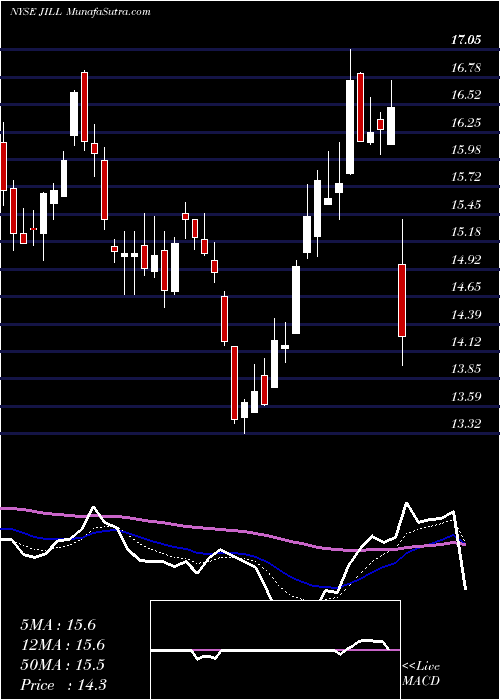This screenshot has height=700, width=500.
Task: Click the 16.52 price axis label
Action: (x=466, y=95)
